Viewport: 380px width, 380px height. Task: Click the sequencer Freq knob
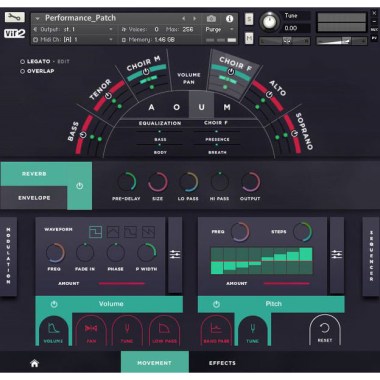240,232
